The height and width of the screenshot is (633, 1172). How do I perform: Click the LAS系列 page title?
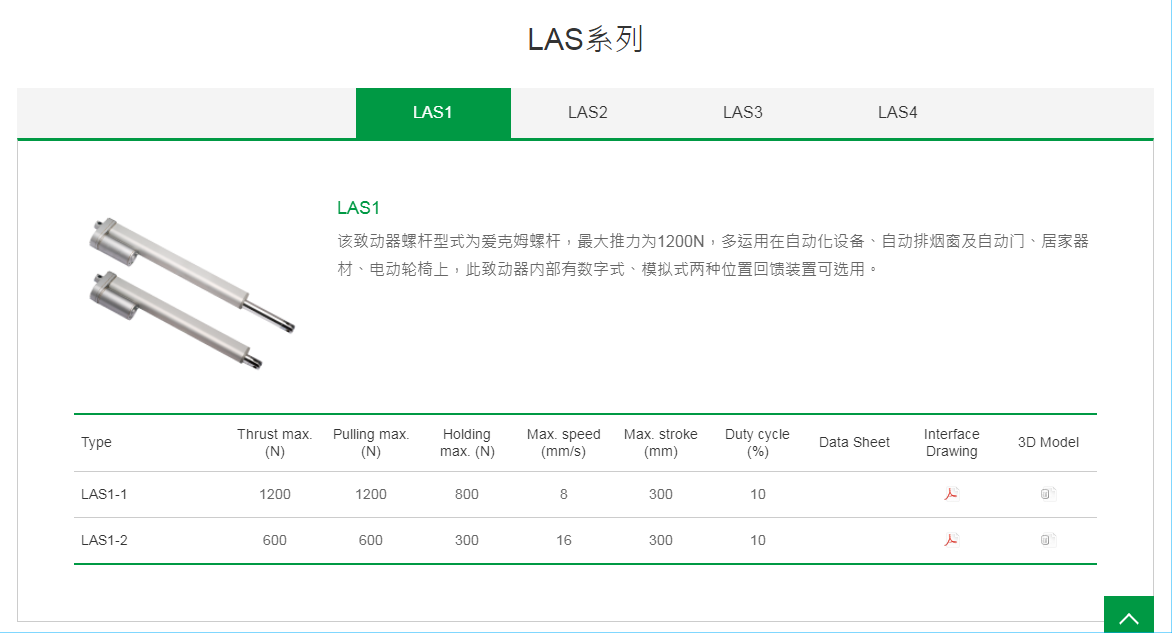click(x=586, y=37)
